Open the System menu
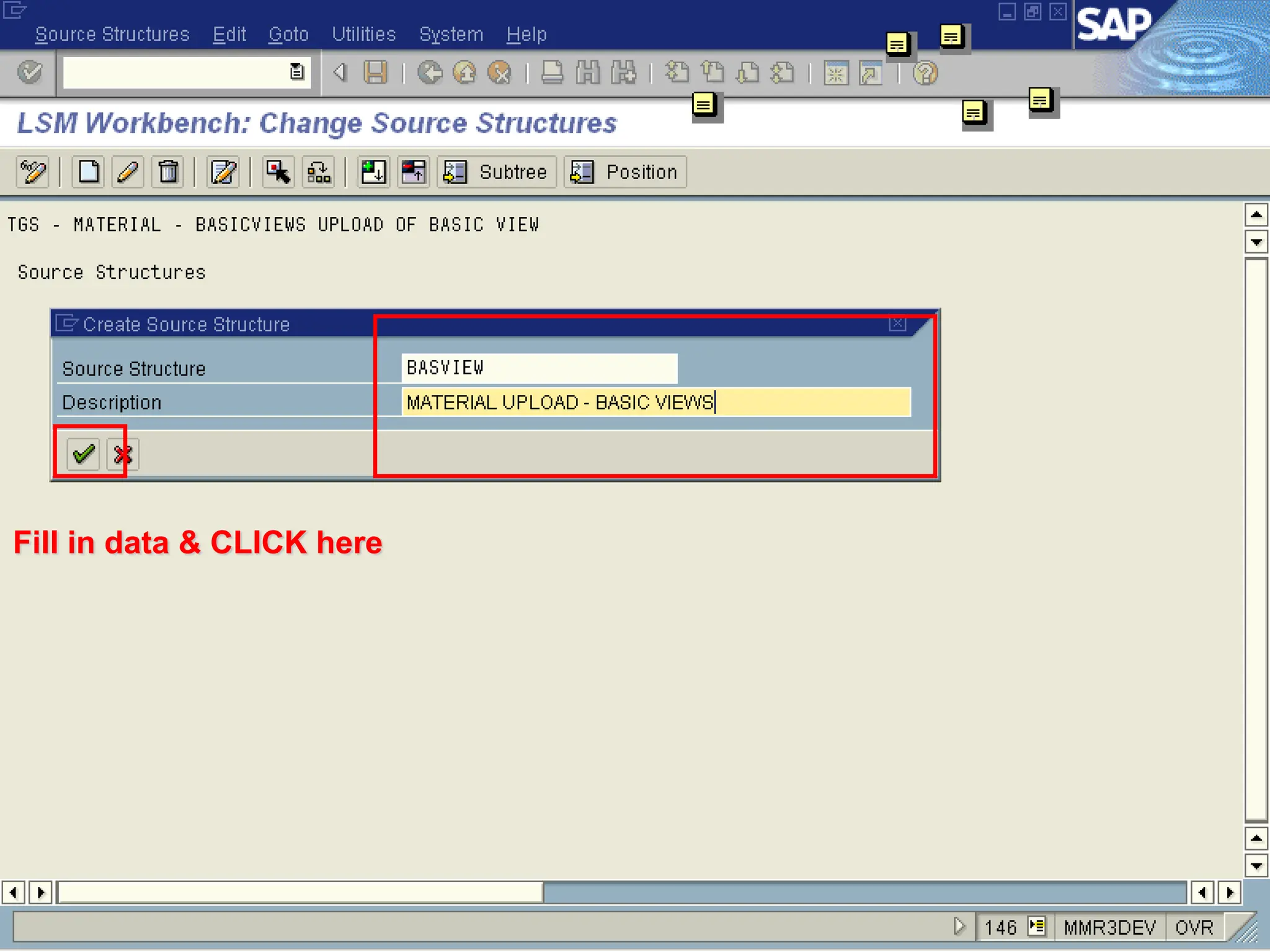This screenshot has width=1270, height=952. (x=451, y=34)
